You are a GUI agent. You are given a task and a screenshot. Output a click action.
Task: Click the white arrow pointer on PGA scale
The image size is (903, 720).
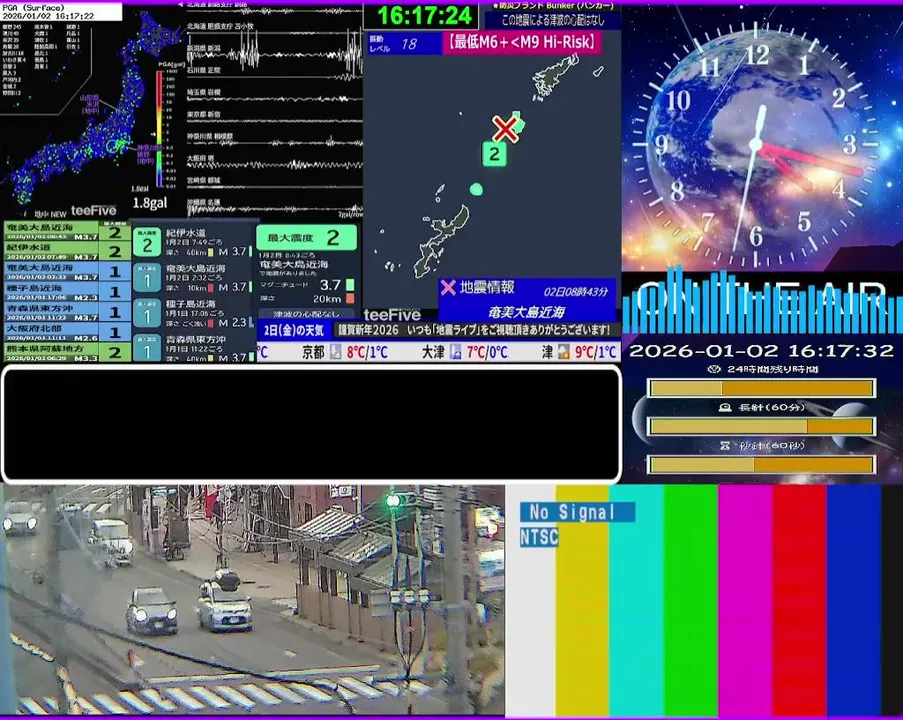[153, 134]
